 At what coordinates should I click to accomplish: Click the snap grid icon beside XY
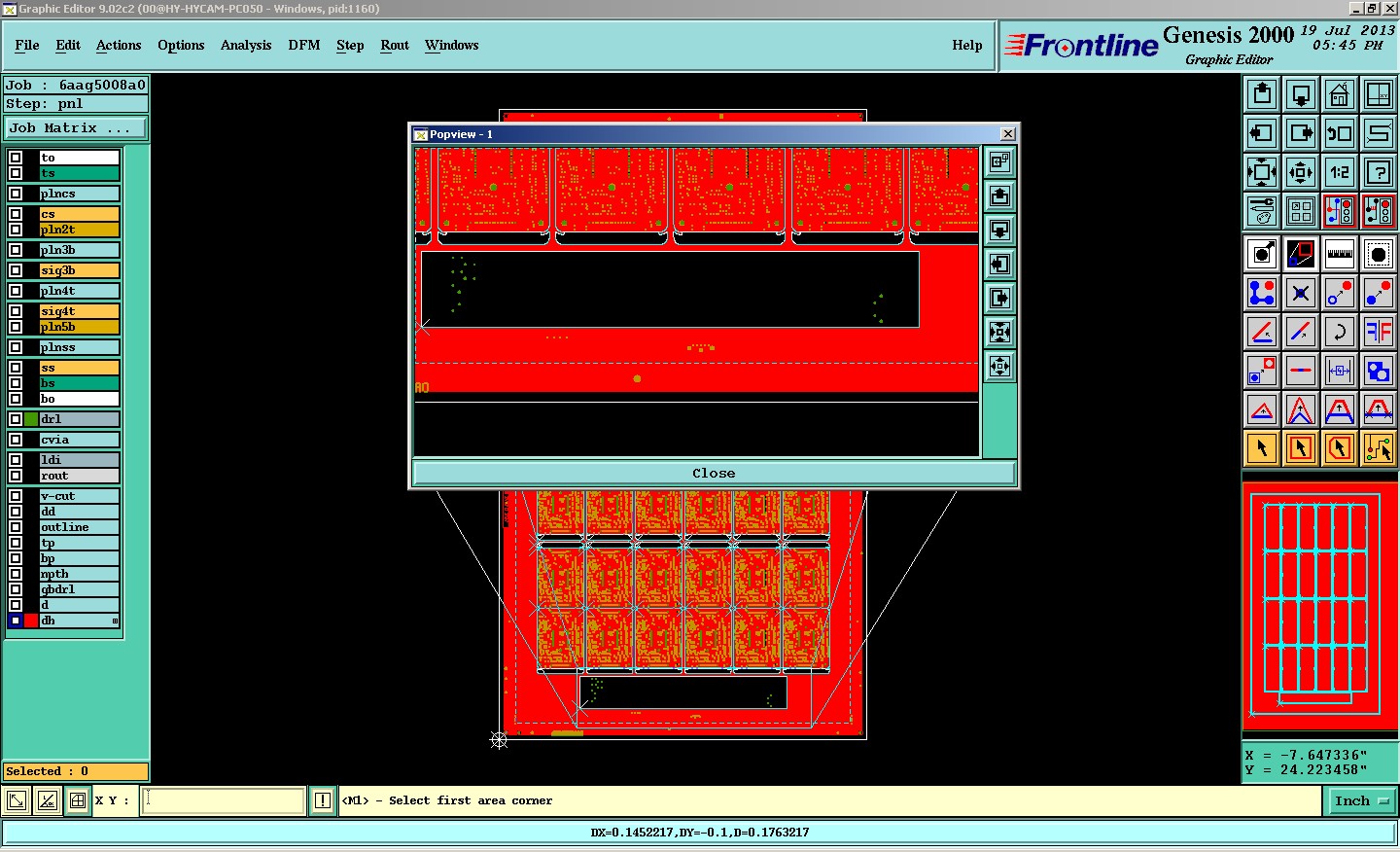78,801
